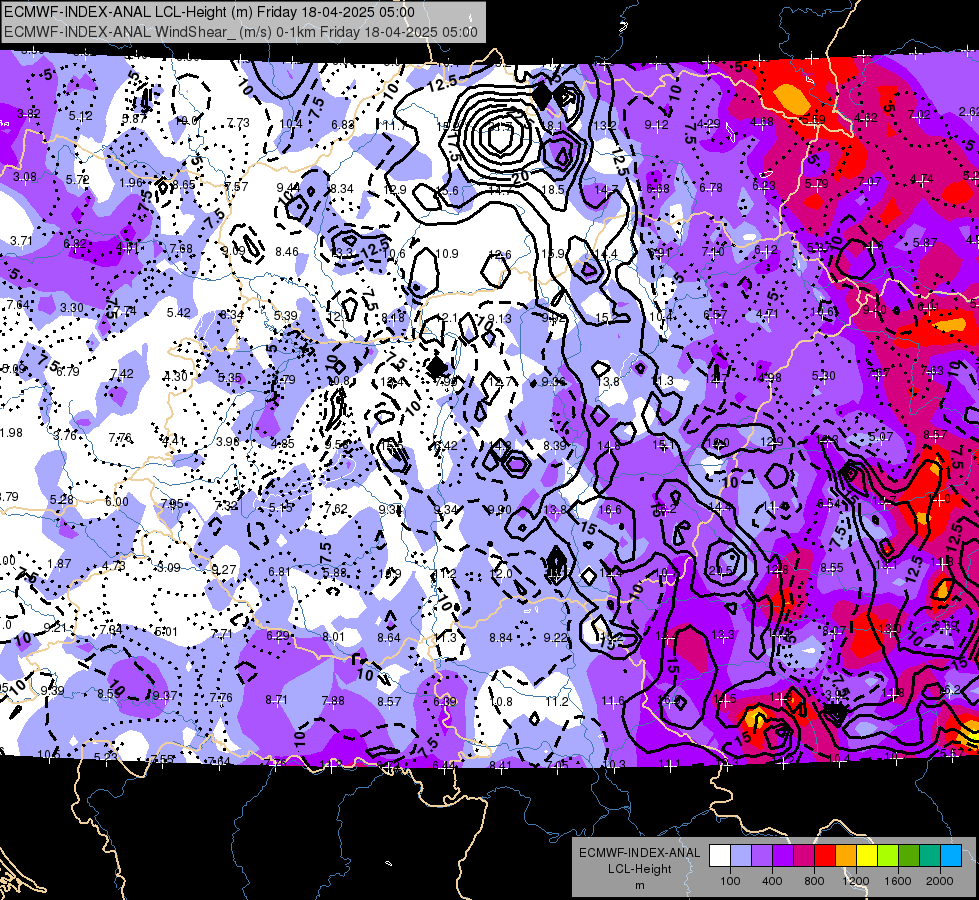Click the 10.9 grid value

pos(447,254)
